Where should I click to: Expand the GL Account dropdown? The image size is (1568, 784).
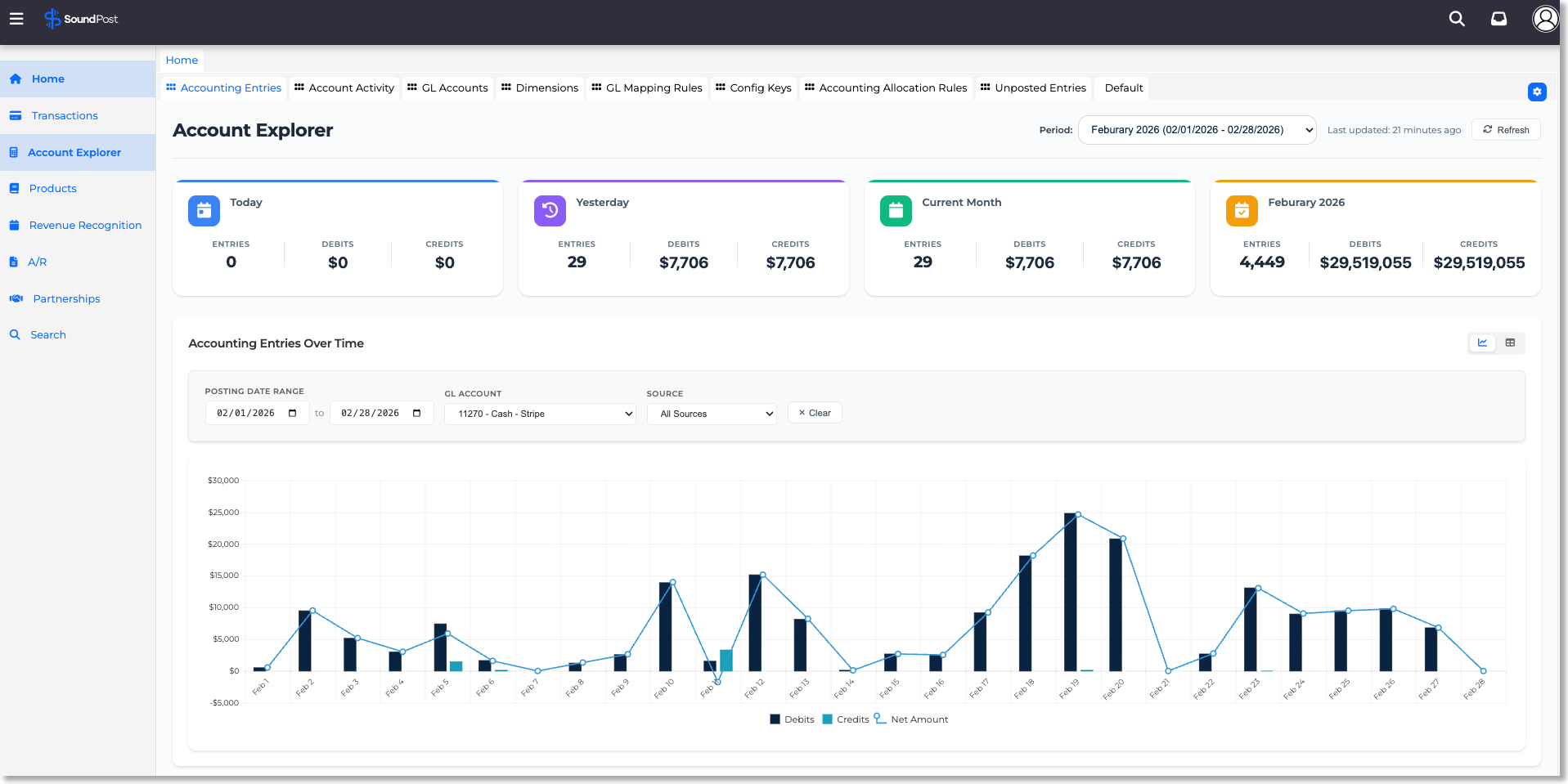(x=540, y=414)
